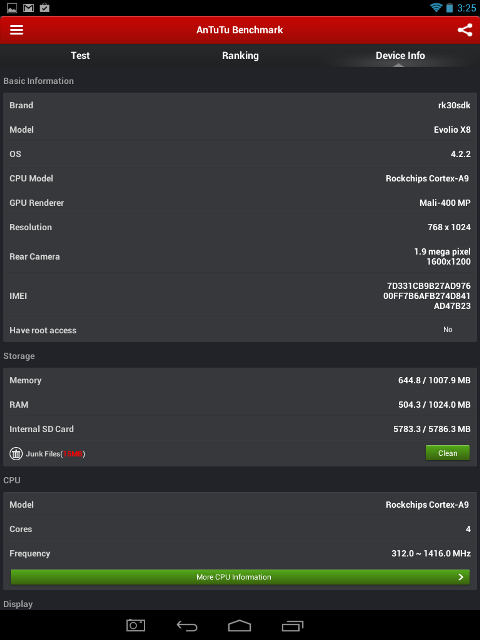The image size is (480, 640).
Task: Open recent apps from navigation bar
Action: coord(293,626)
